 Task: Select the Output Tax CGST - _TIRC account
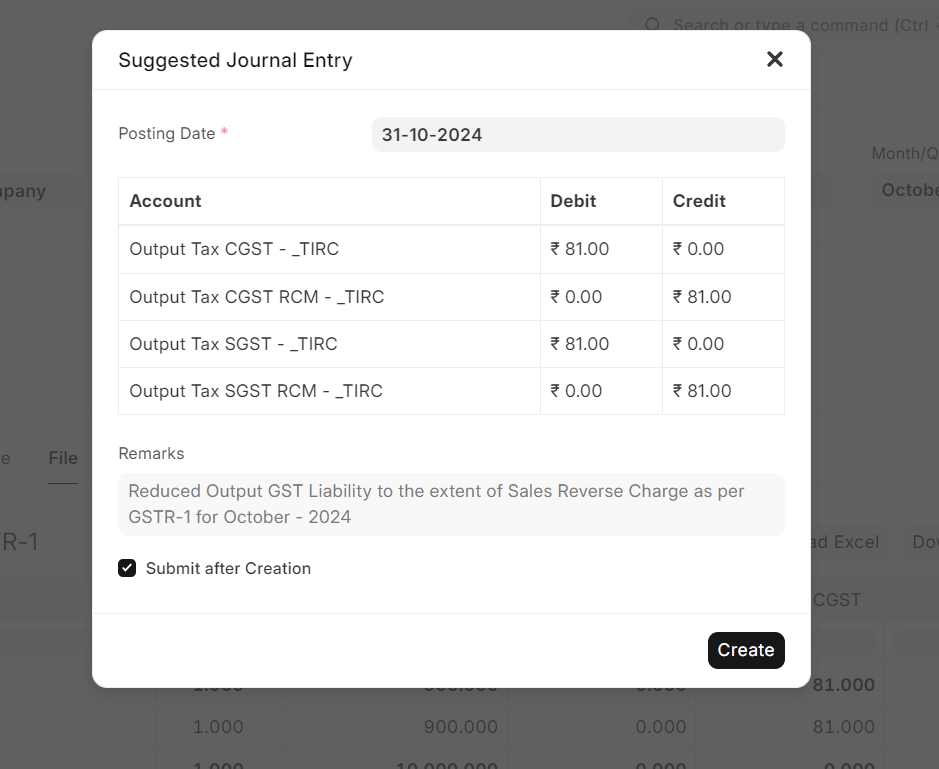pyautogui.click(x=234, y=249)
